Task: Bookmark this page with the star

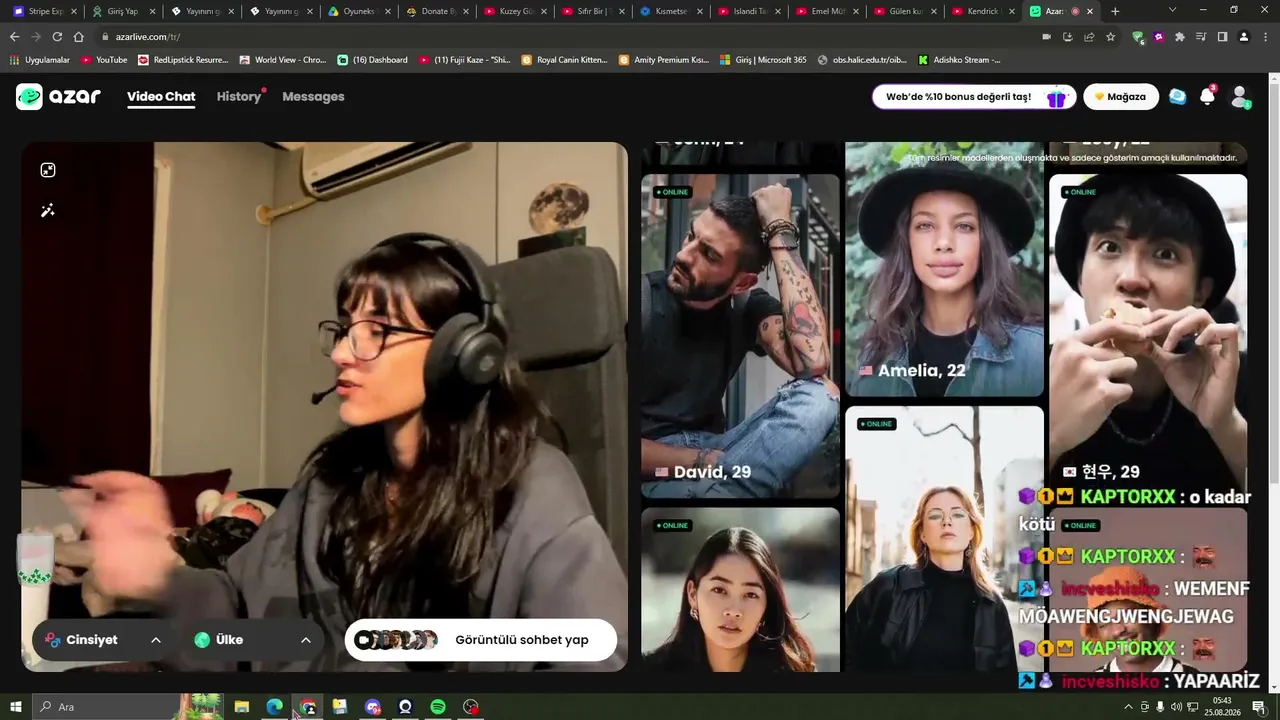Action: [x=1110, y=37]
